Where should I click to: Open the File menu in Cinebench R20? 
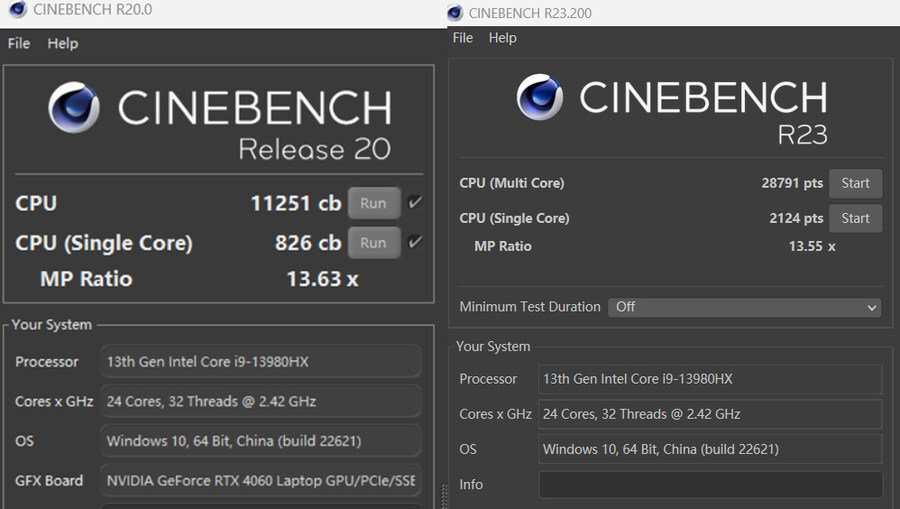point(19,43)
